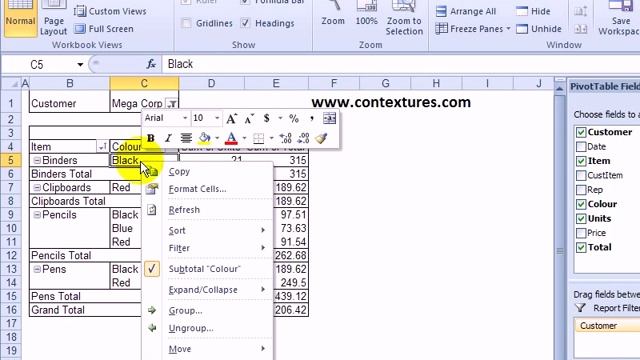Viewport: 640px width, 360px height.
Task: Click the Center alignment icon in mini toolbar
Action: point(186,138)
